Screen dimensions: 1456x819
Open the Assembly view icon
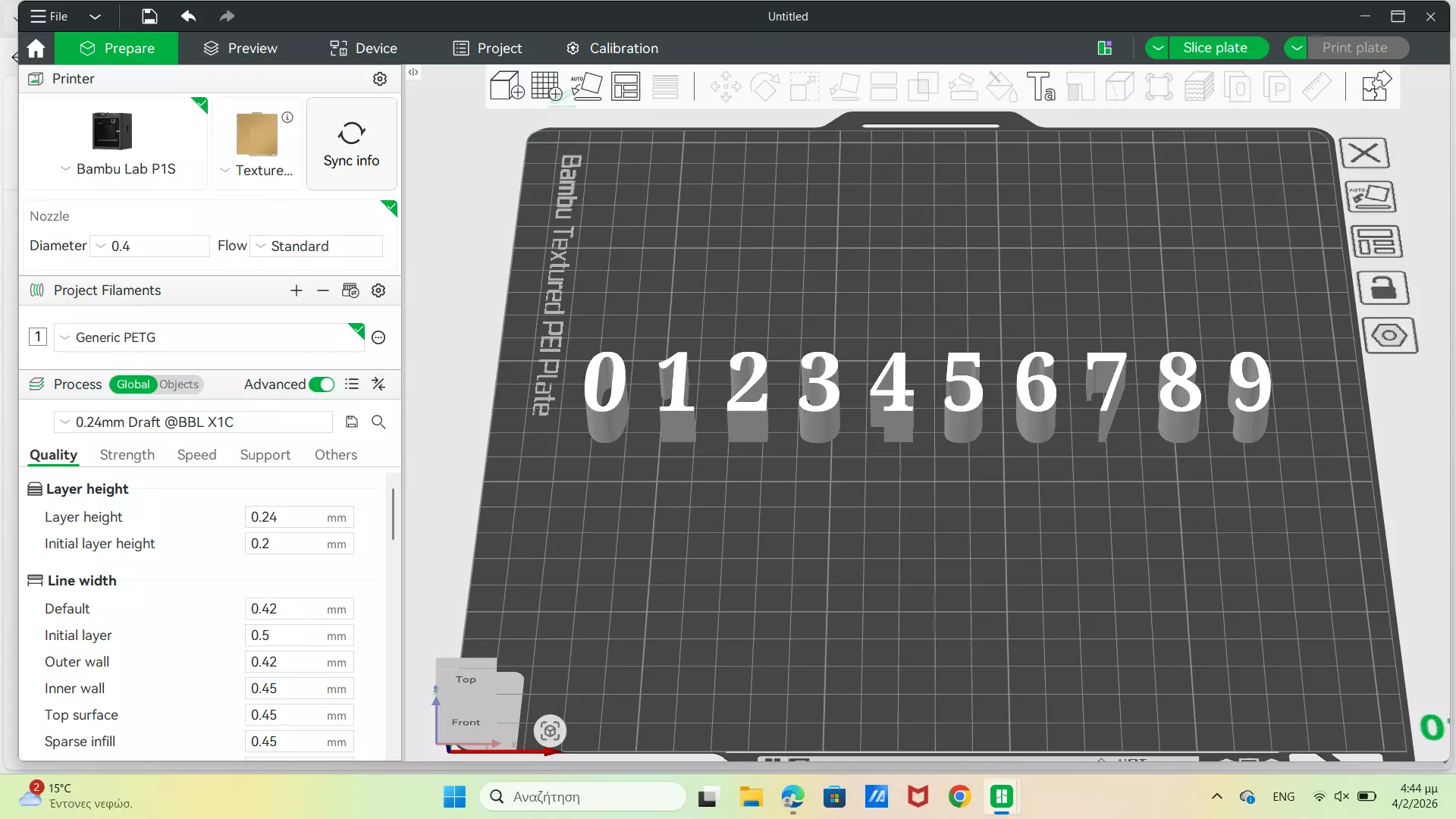pos(1375,86)
